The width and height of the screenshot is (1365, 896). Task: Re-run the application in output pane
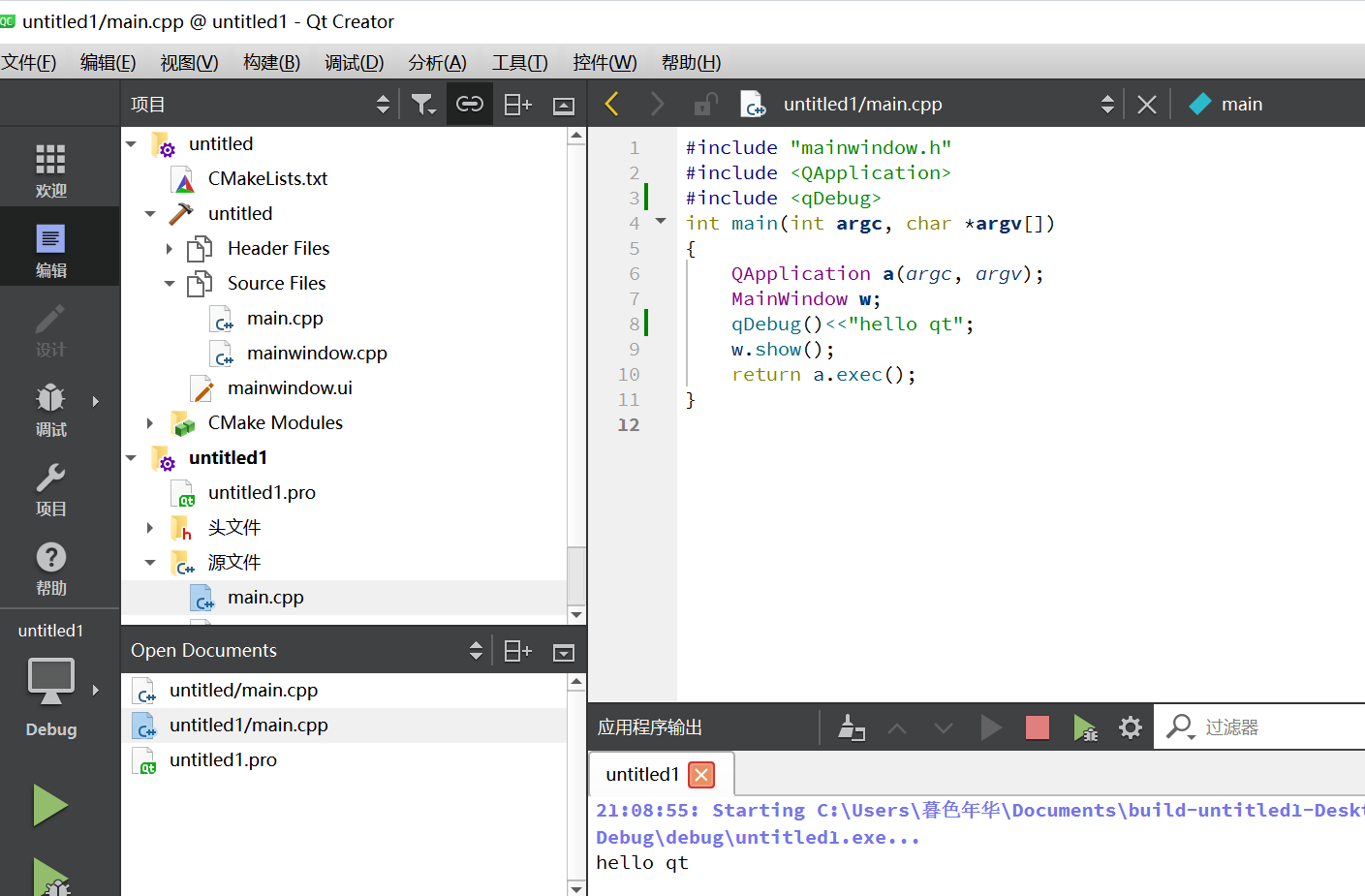click(x=990, y=727)
